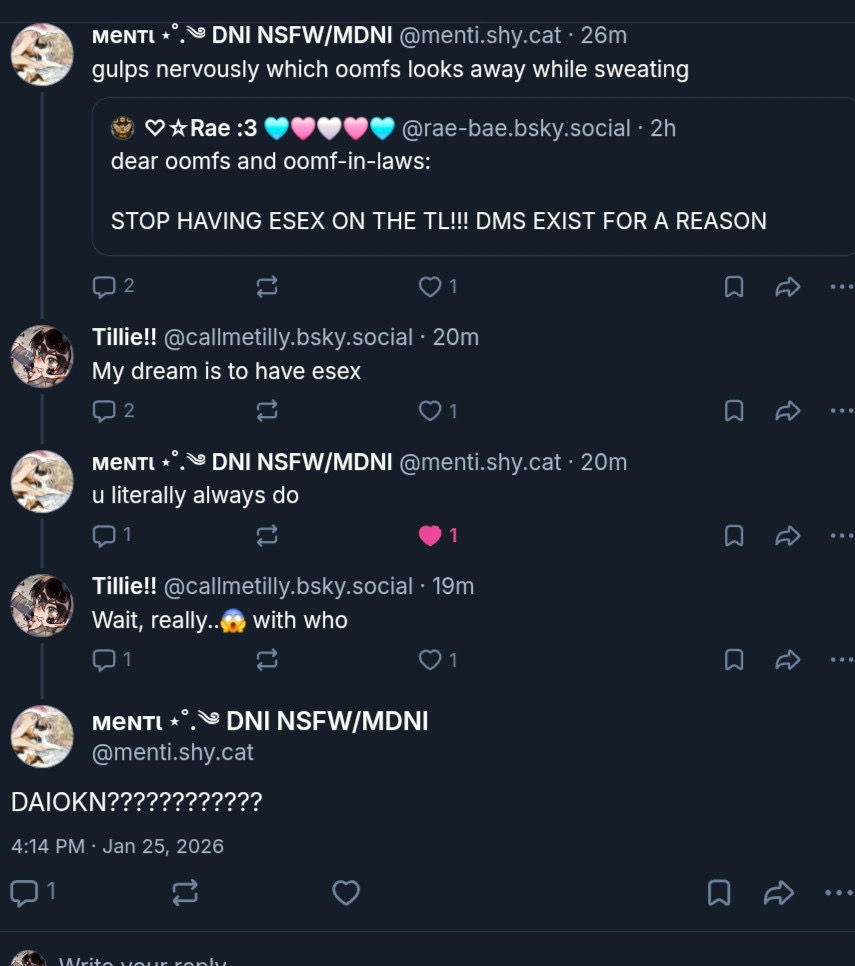This screenshot has width=855, height=966.
Task: Like the main DAIOKN post
Action: point(346,893)
